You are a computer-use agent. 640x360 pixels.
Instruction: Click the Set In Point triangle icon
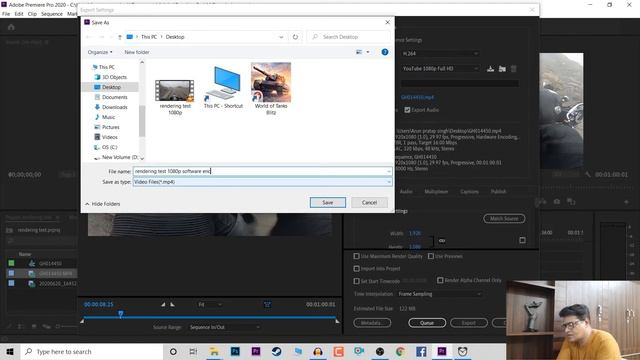(x=163, y=304)
